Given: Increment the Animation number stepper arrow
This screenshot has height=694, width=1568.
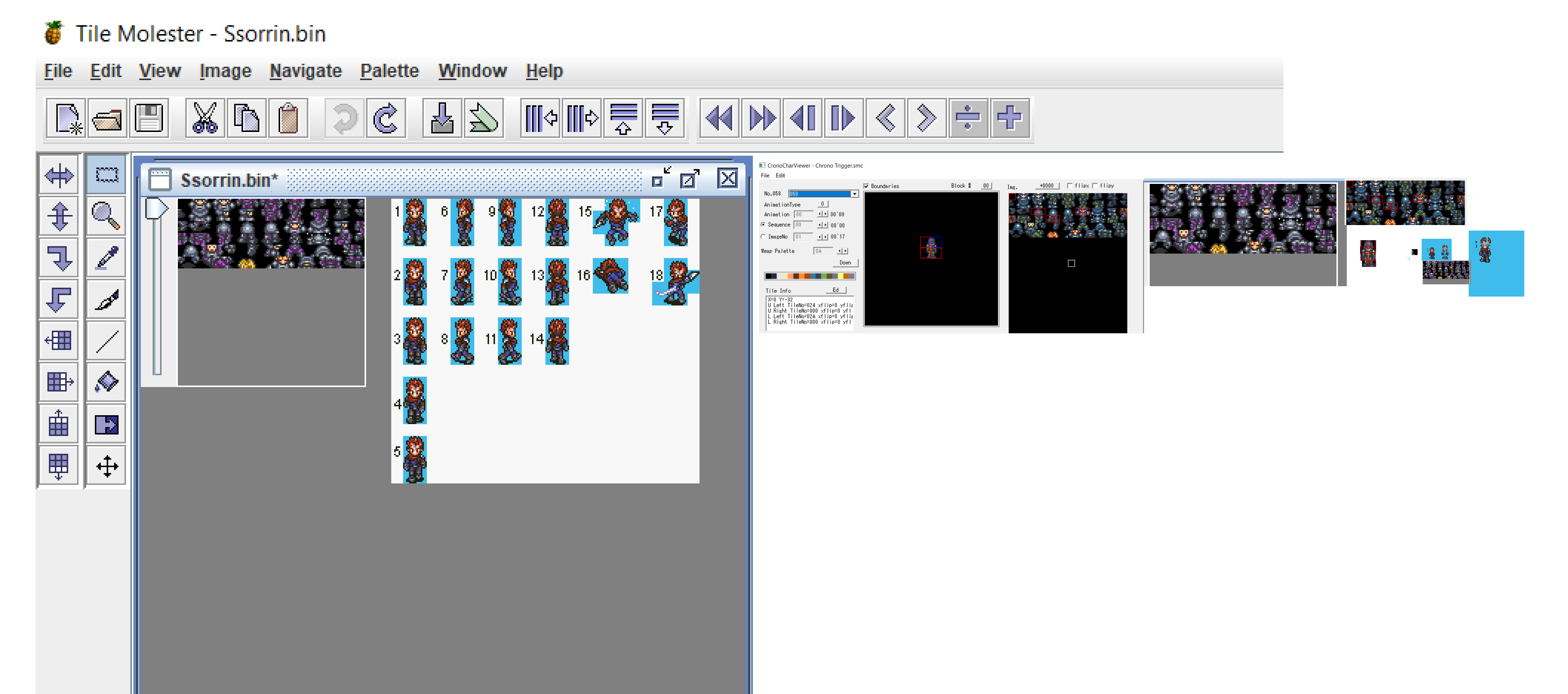Looking at the screenshot, I should pos(825,215).
